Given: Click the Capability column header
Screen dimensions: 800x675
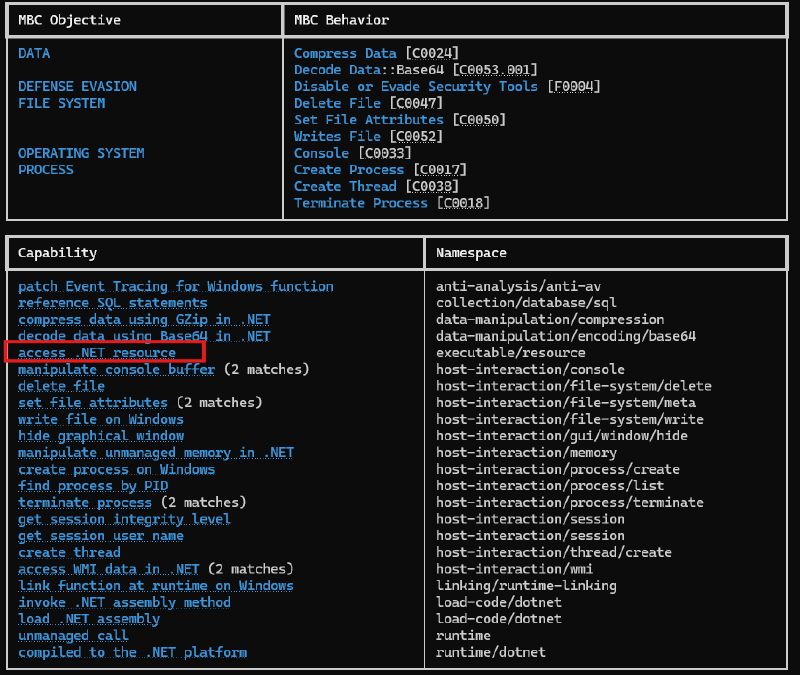Looking at the screenshot, I should (58, 253).
